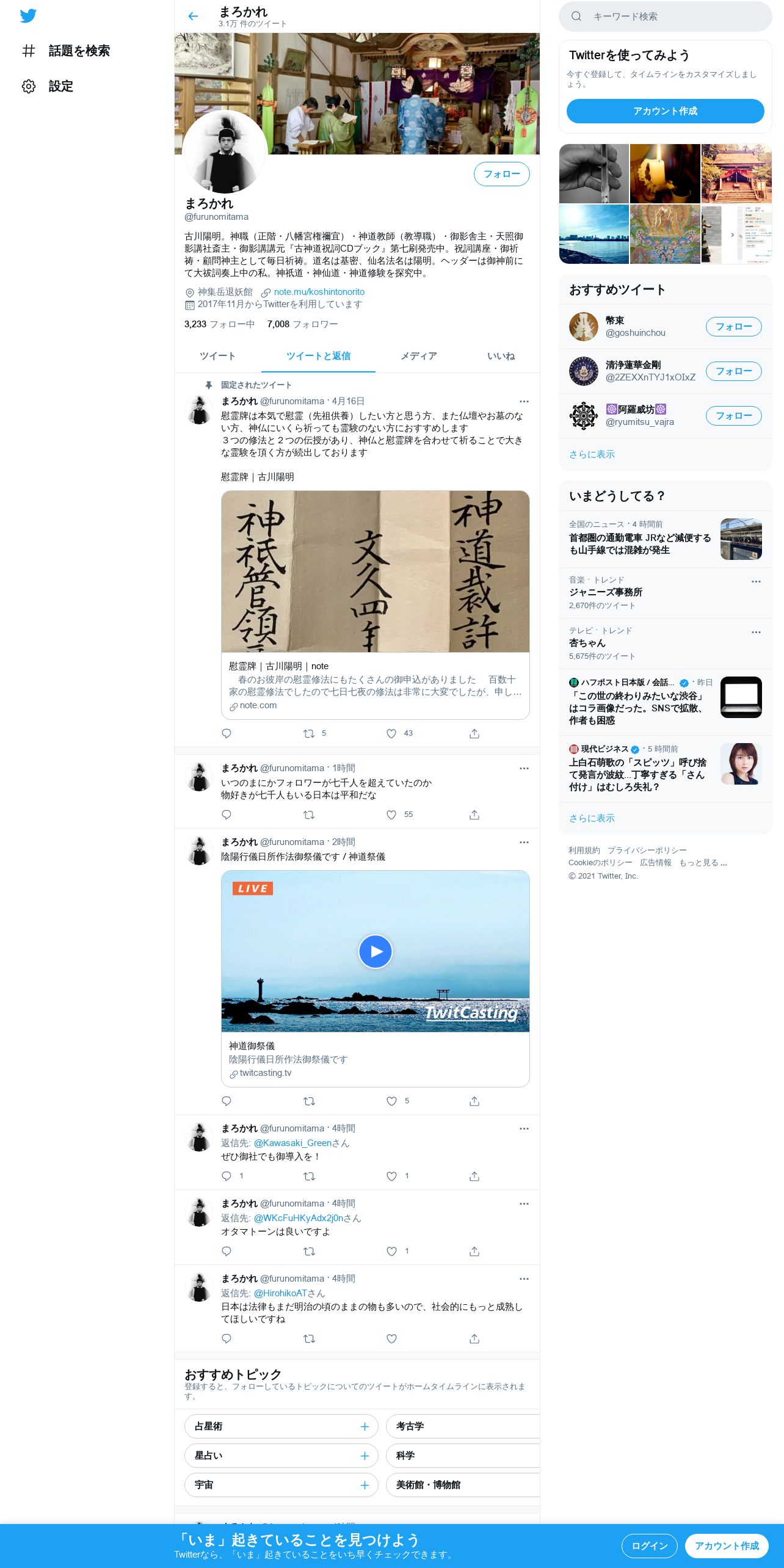The width and height of the screenshot is (784, 1568).
Task: Like the 神道祭儀 tweet with 5 likes
Action: (391, 1101)
